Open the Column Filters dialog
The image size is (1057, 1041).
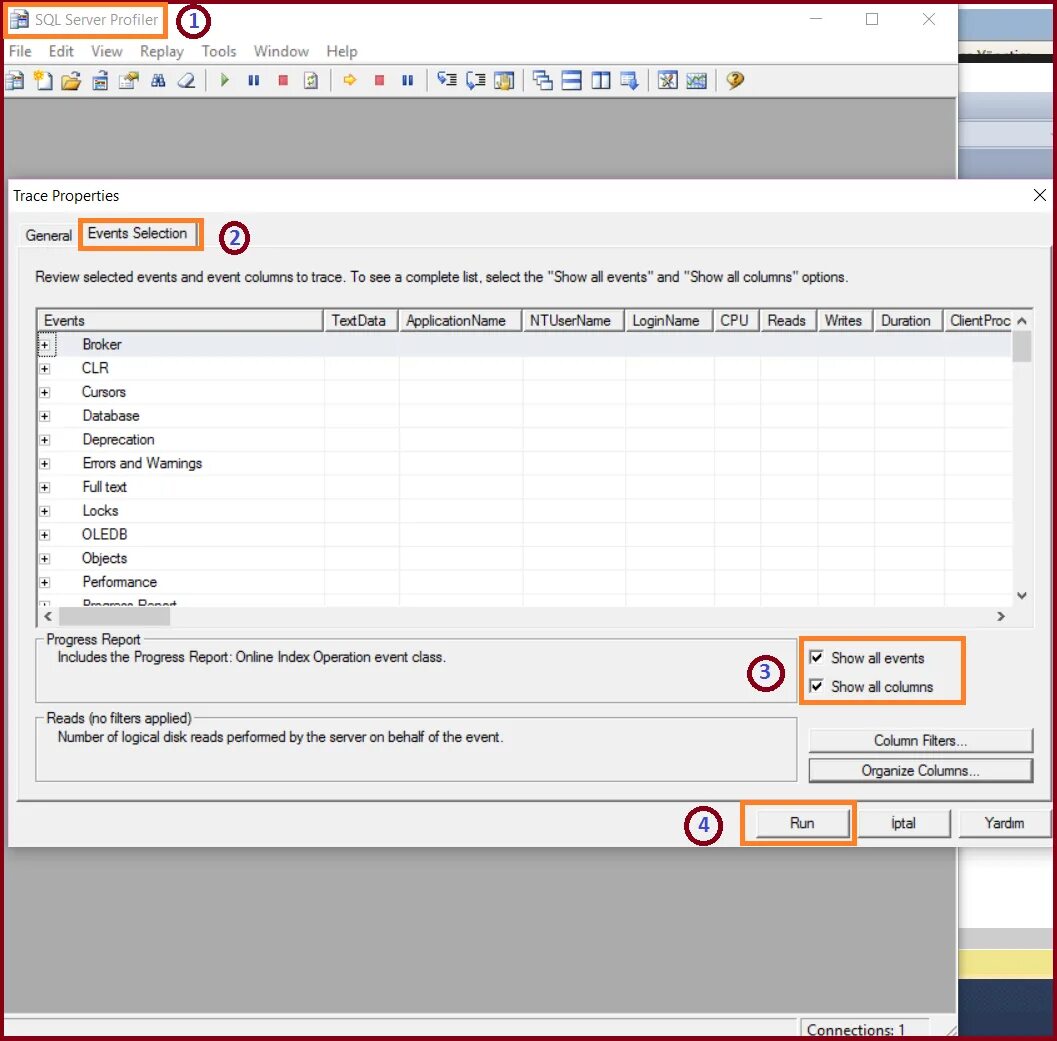(x=920, y=740)
